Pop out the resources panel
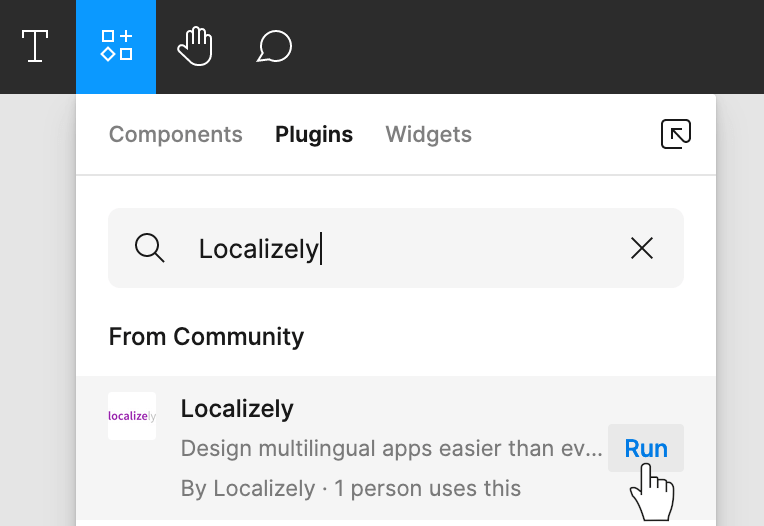 pos(676,134)
